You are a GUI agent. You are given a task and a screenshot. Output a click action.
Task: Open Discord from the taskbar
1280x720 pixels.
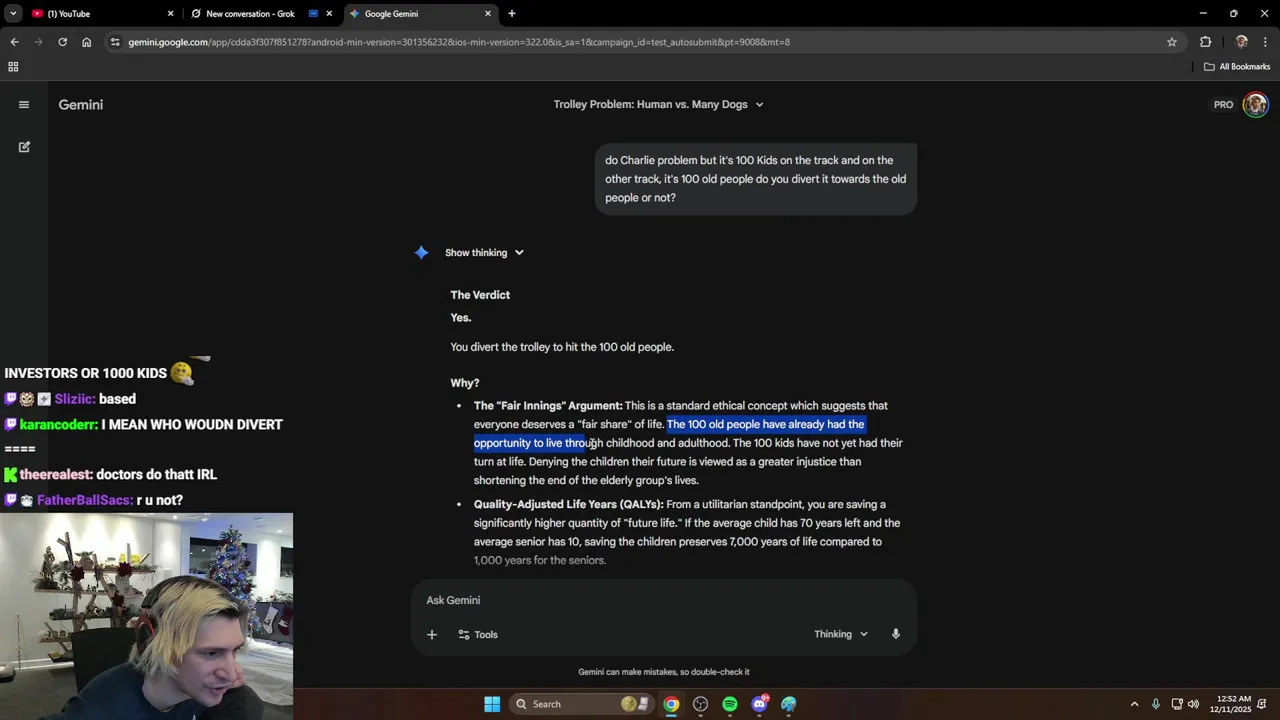tap(760, 704)
